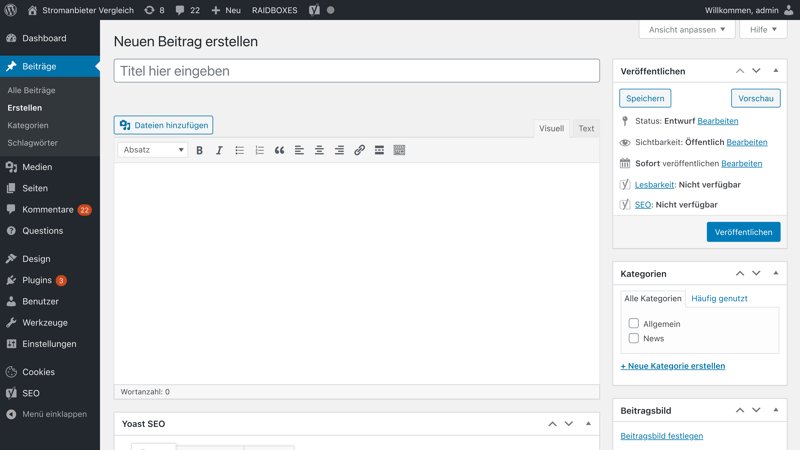800x450 pixels.
Task: Insert a numbered list
Action: (259, 150)
